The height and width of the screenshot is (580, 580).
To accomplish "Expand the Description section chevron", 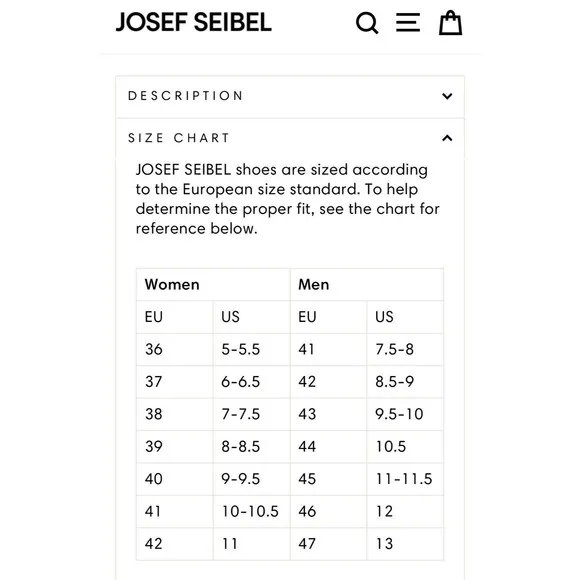I will [x=447, y=96].
